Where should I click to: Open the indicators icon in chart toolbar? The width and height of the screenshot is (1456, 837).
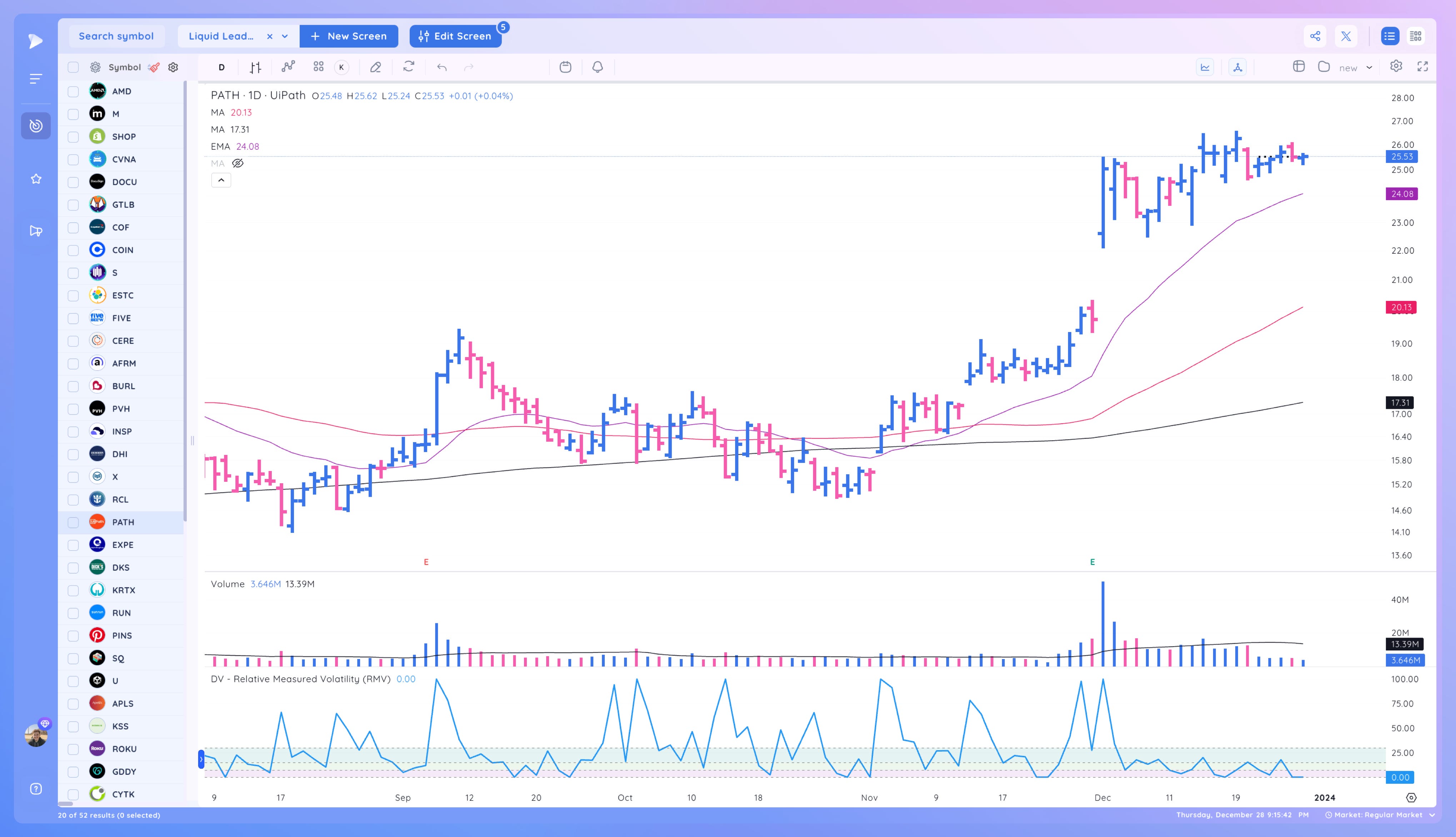288,67
